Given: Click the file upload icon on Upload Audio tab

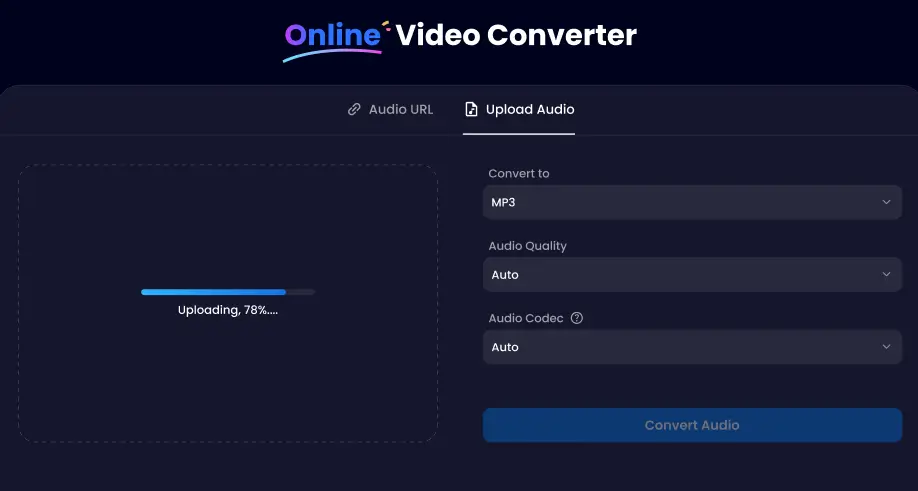Looking at the screenshot, I should coord(471,110).
